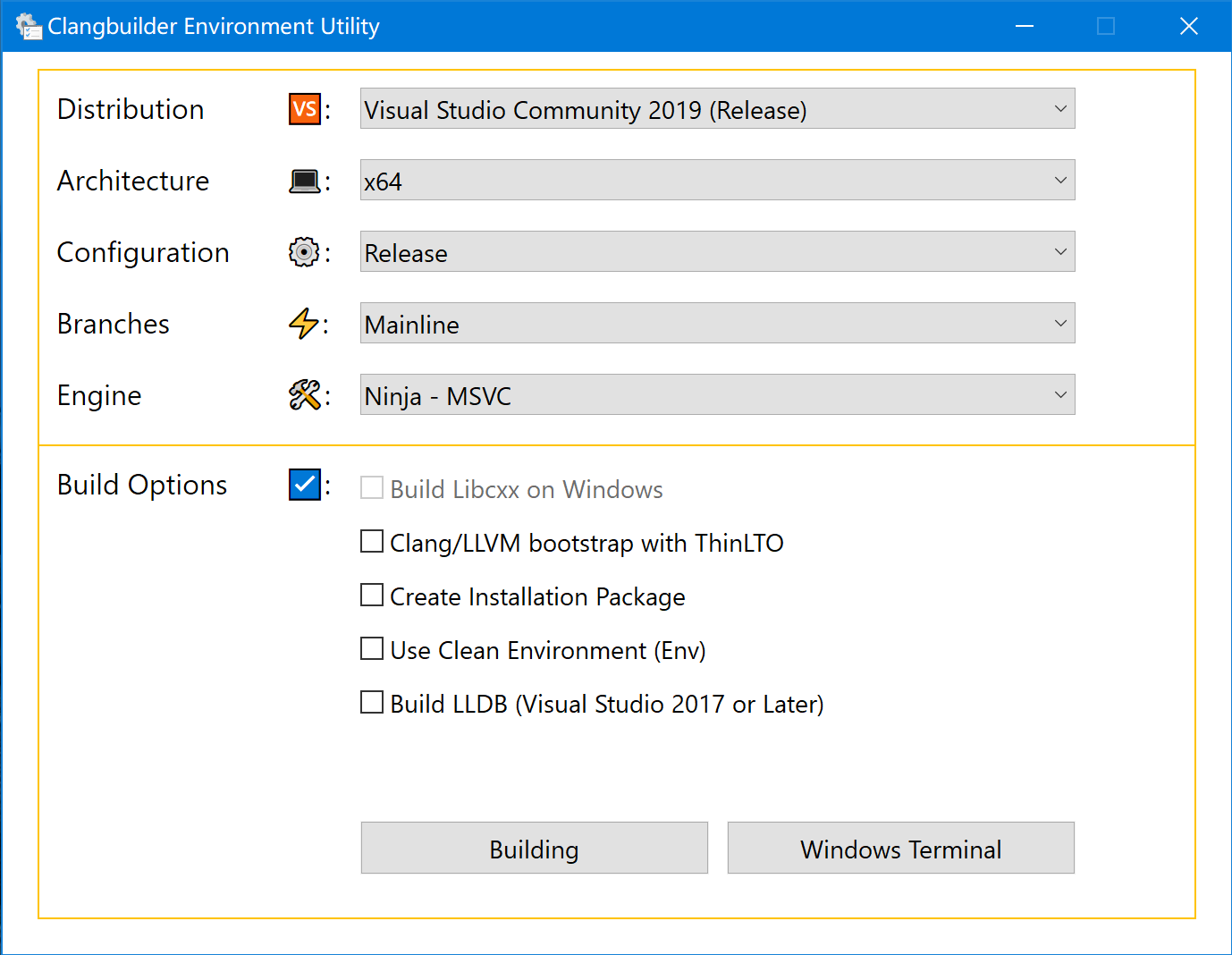Open the Branches dropdown showing Mainline
This screenshot has height=955, width=1232.
click(x=717, y=323)
